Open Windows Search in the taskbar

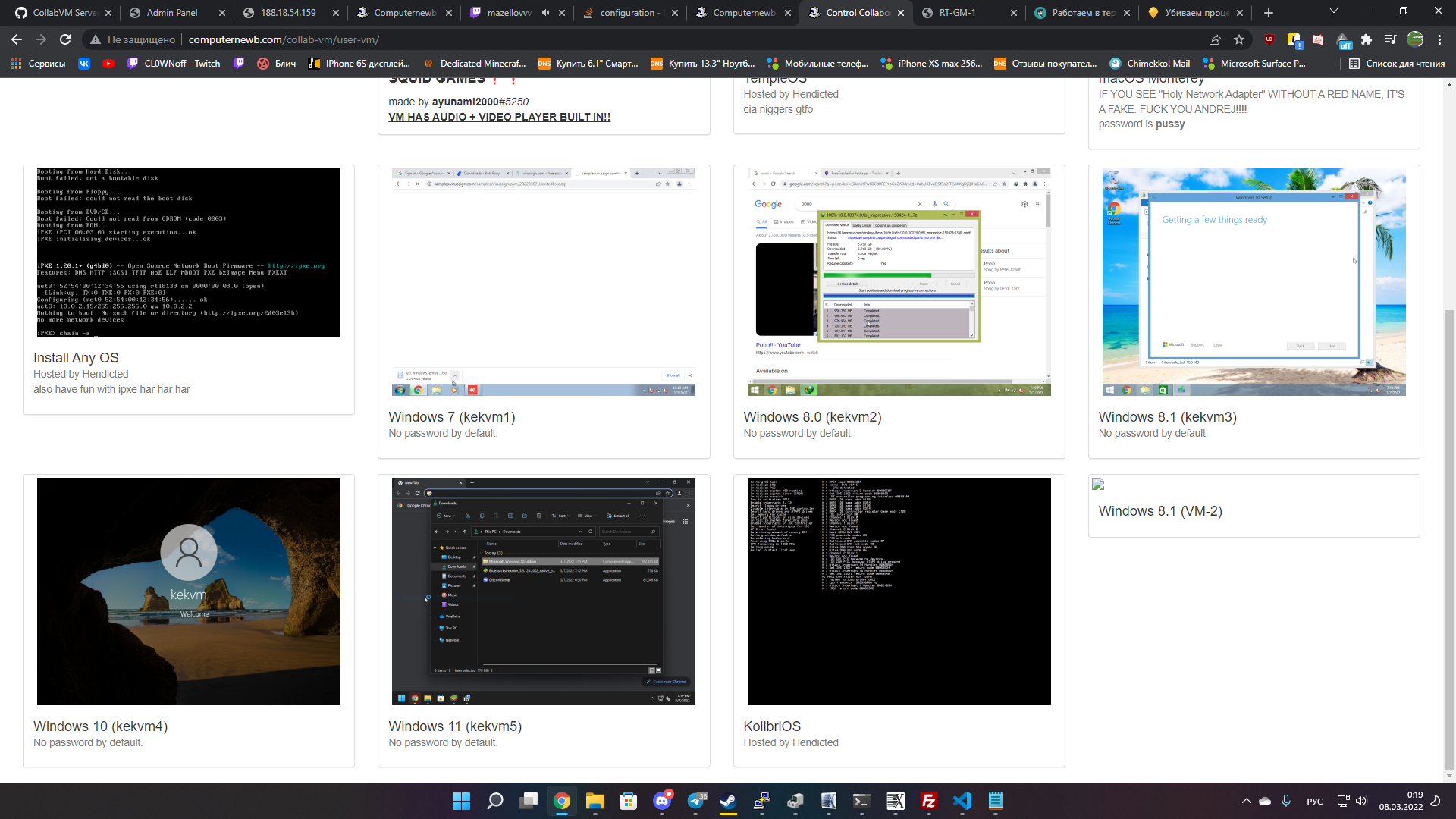[x=494, y=801]
